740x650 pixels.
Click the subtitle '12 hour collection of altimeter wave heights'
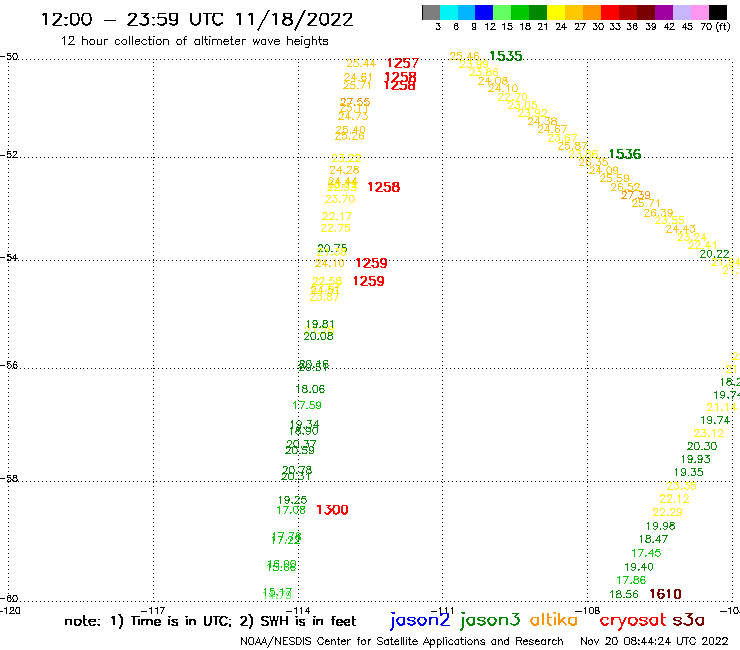coord(194,41)
